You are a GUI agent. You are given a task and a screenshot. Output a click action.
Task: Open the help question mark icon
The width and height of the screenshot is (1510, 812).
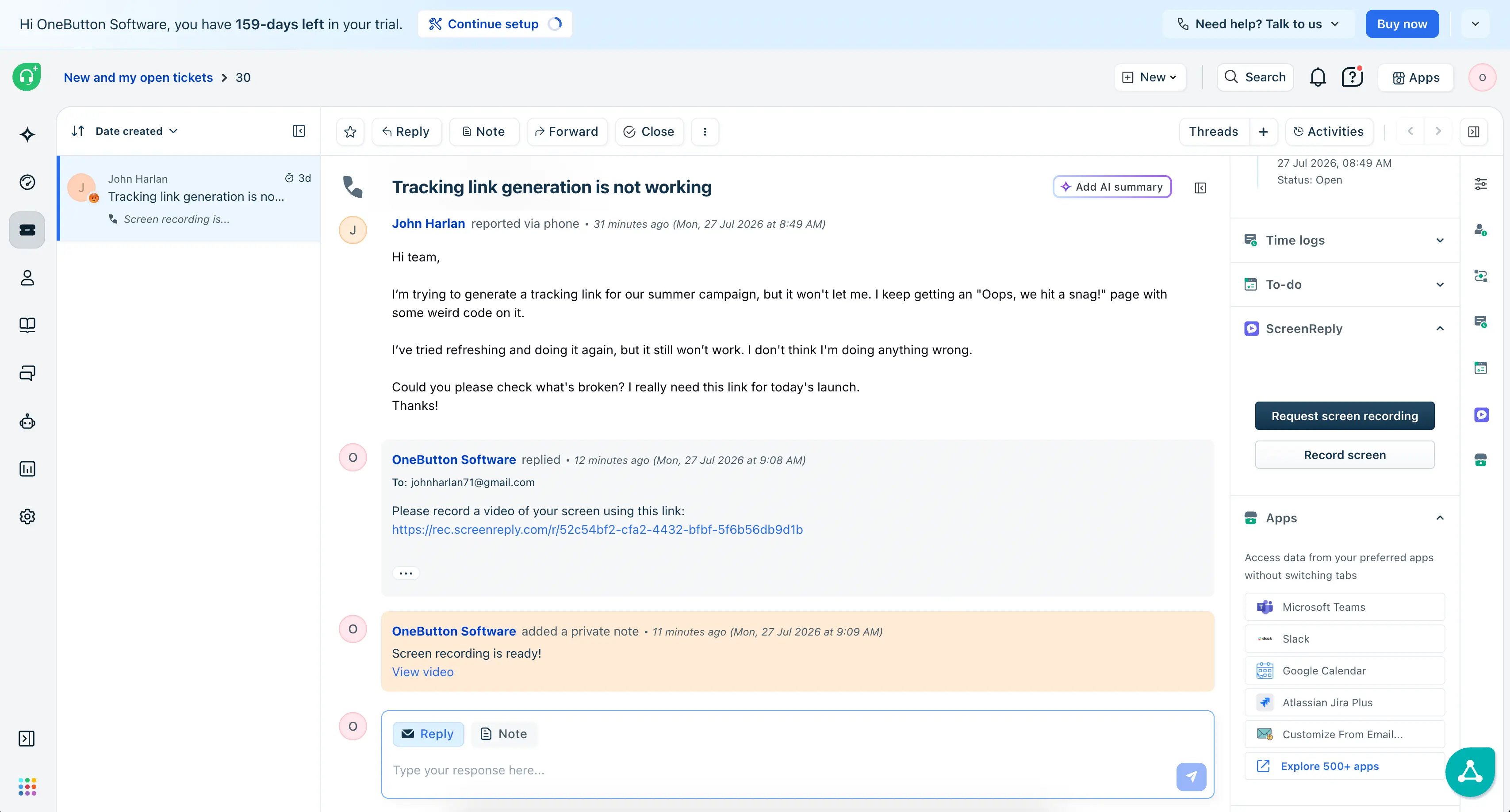coord(1352,77)
